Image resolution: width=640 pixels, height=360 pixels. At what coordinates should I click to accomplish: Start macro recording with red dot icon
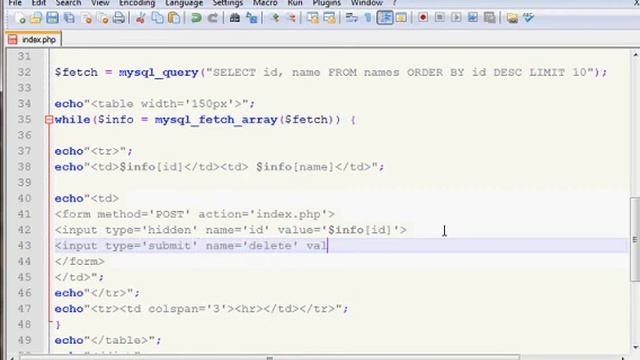click(x=423, y=18)
